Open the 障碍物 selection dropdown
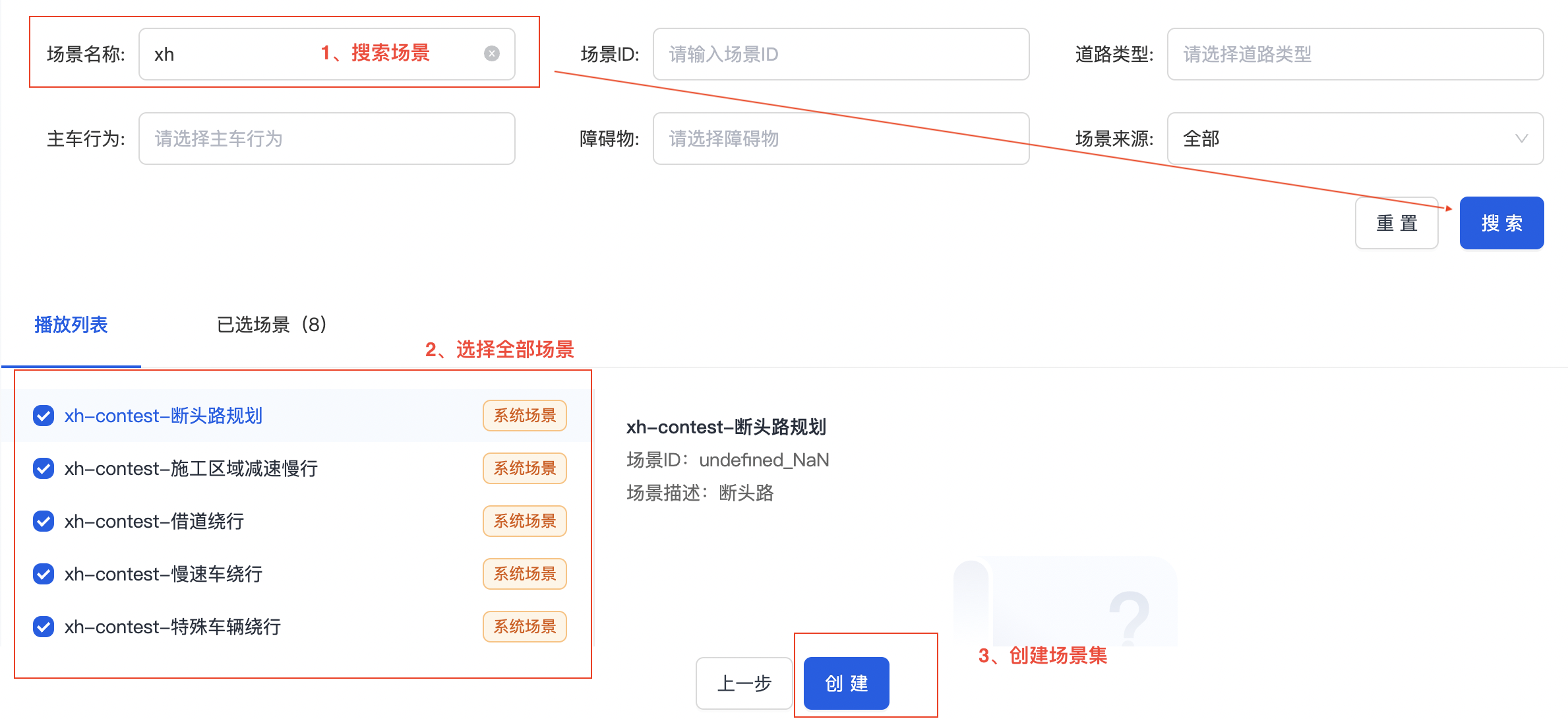Screen dimensions: 1568x719 click(x=840, y=139)
